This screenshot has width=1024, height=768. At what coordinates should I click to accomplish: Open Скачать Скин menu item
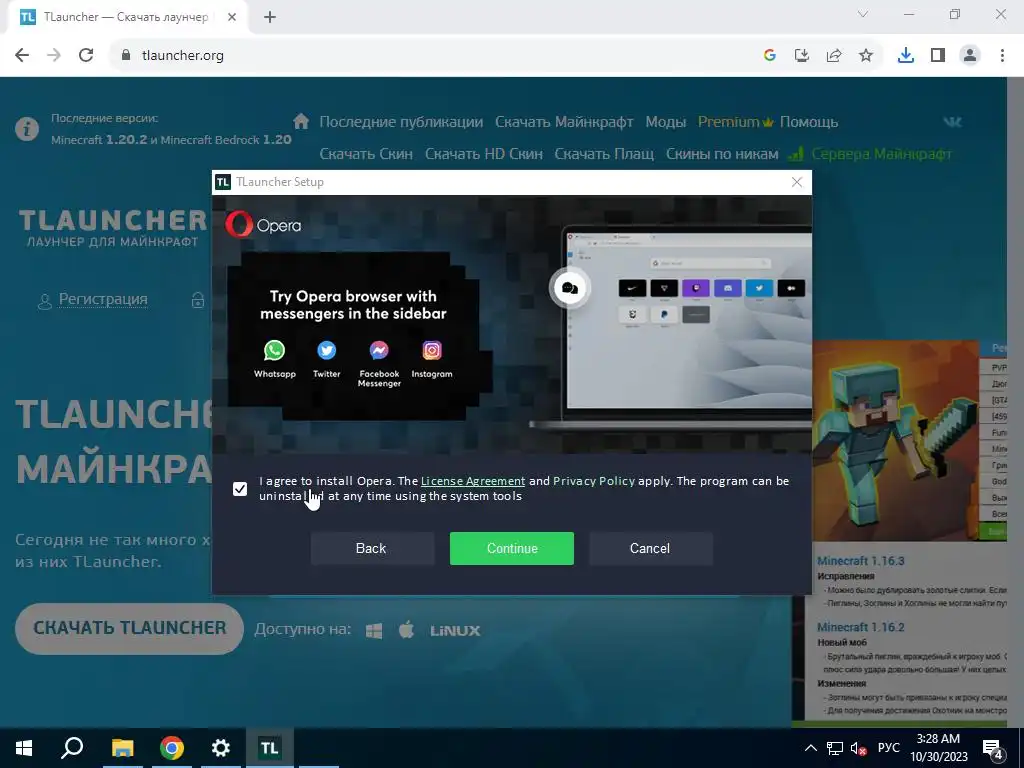pyautogui.click(x=366, y=154)
